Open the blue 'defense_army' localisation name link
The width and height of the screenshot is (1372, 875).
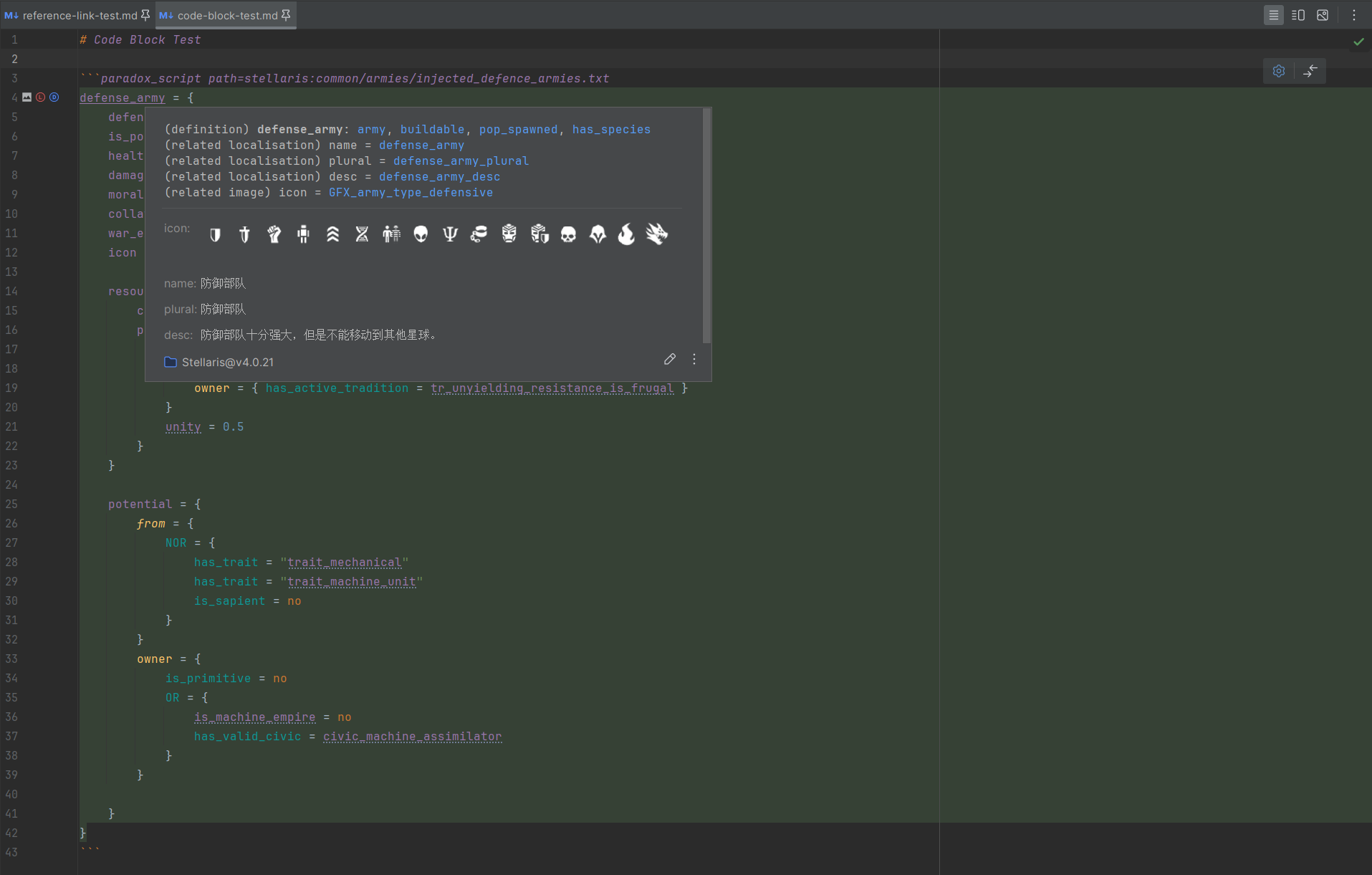[x=421, y=145]
